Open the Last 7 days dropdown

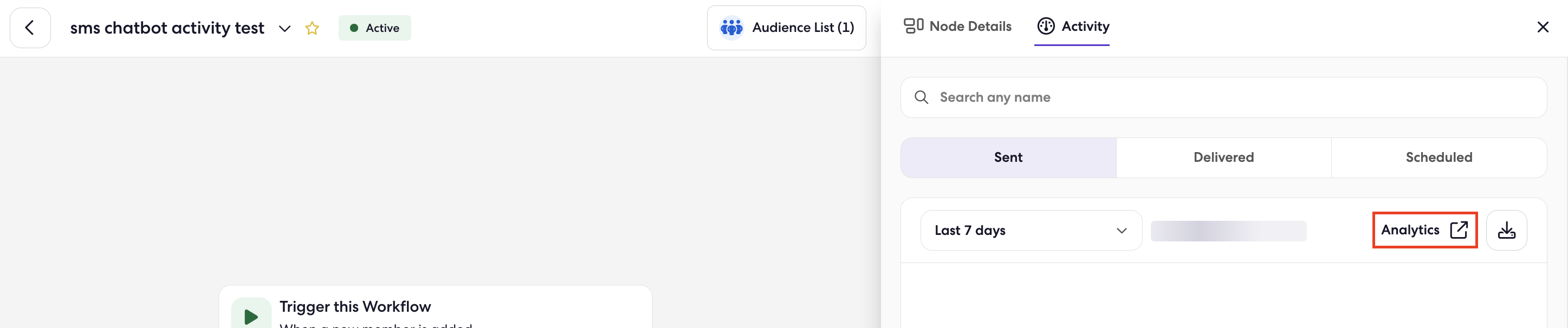point(1031,231)
